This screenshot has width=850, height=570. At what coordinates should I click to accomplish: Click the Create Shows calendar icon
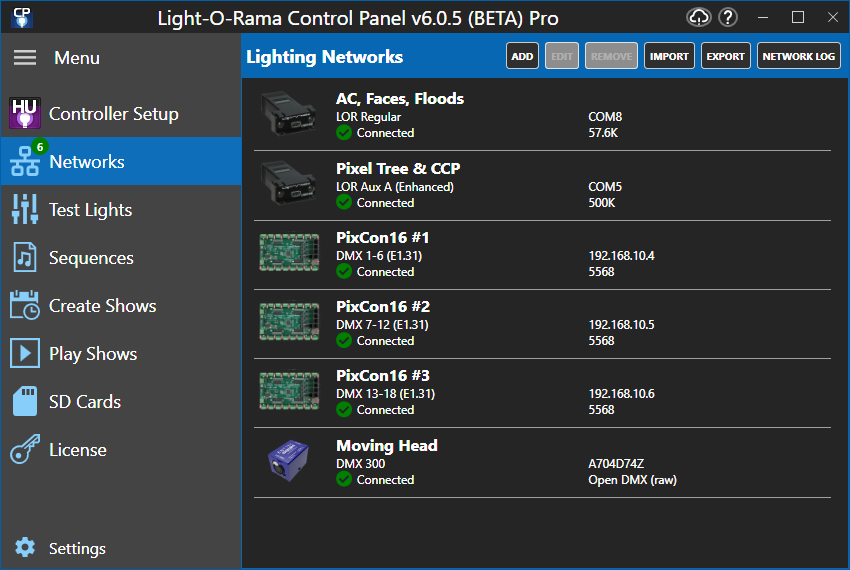click(25, 305)
